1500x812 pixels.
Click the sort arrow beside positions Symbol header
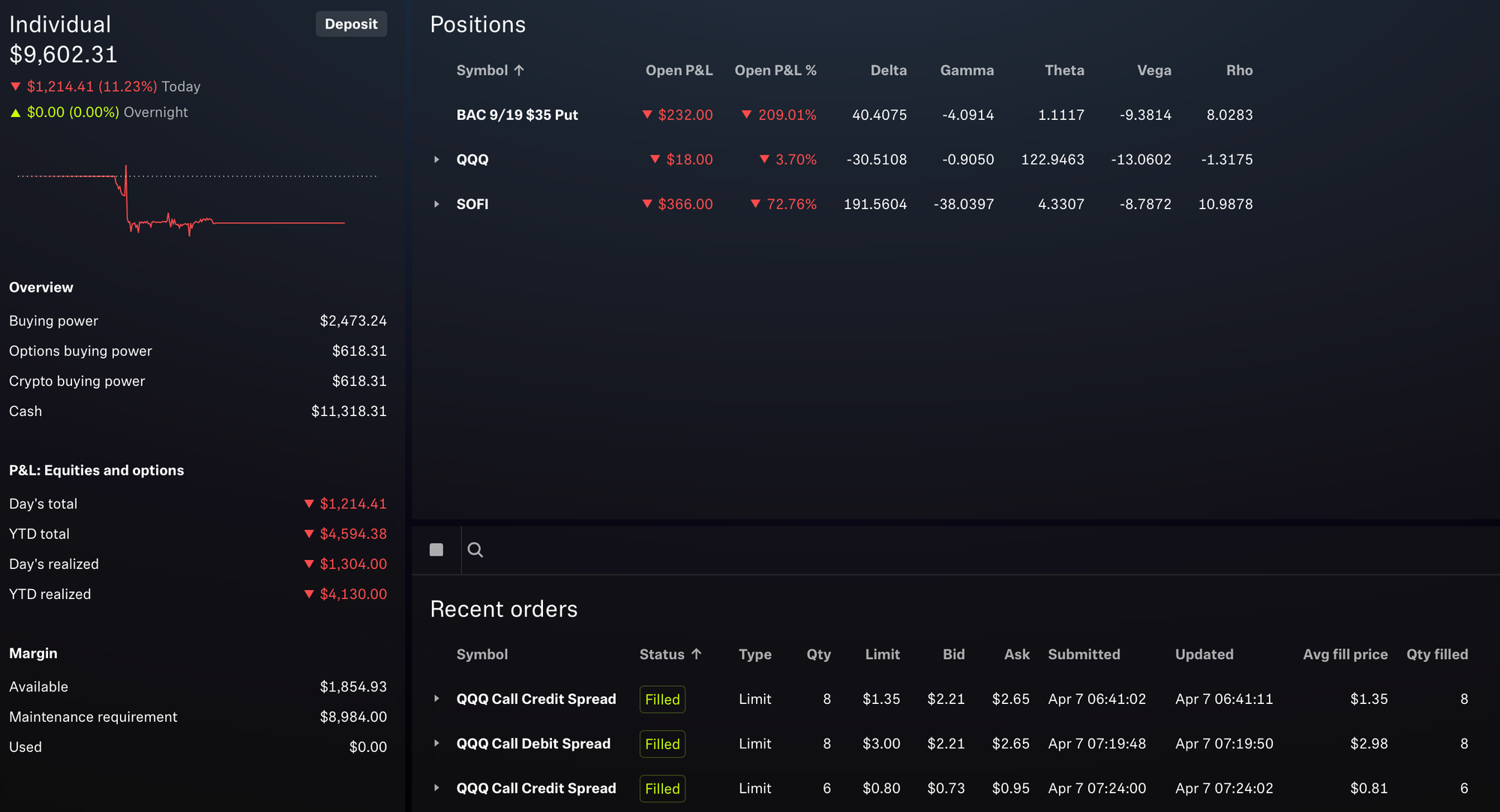(519, 70)
